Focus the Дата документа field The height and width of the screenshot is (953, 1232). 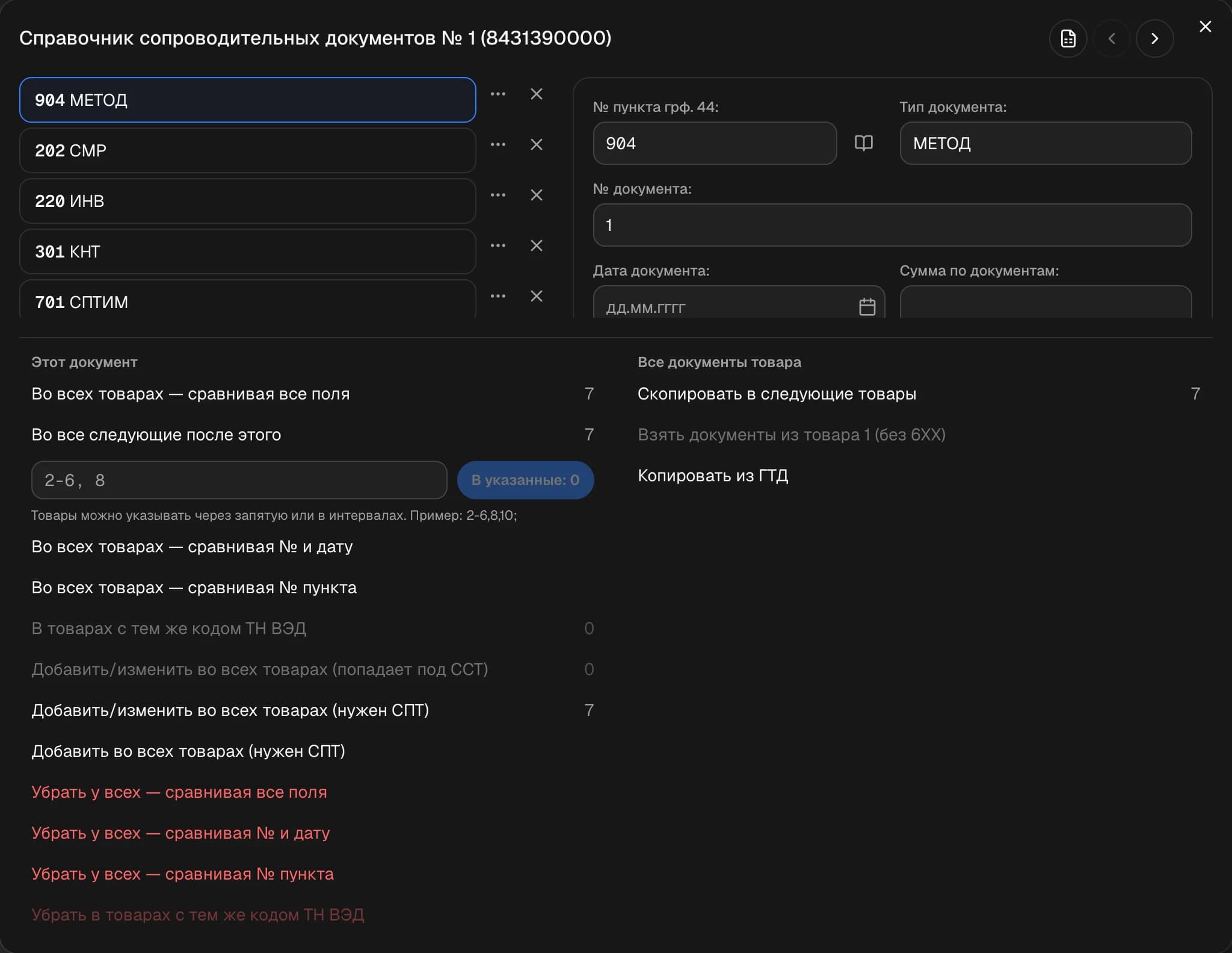[x=739, y=302]
